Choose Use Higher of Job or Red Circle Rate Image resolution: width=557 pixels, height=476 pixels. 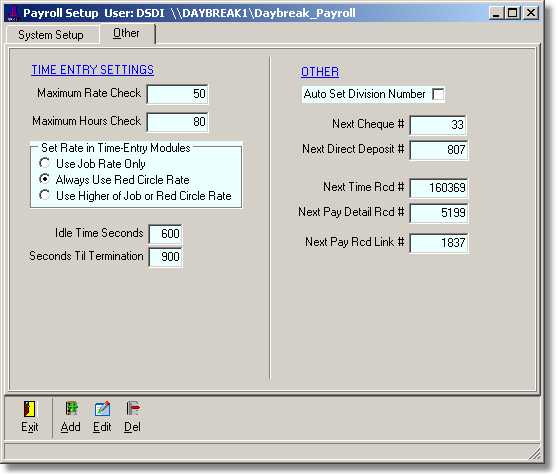click(x=44, y=195)
